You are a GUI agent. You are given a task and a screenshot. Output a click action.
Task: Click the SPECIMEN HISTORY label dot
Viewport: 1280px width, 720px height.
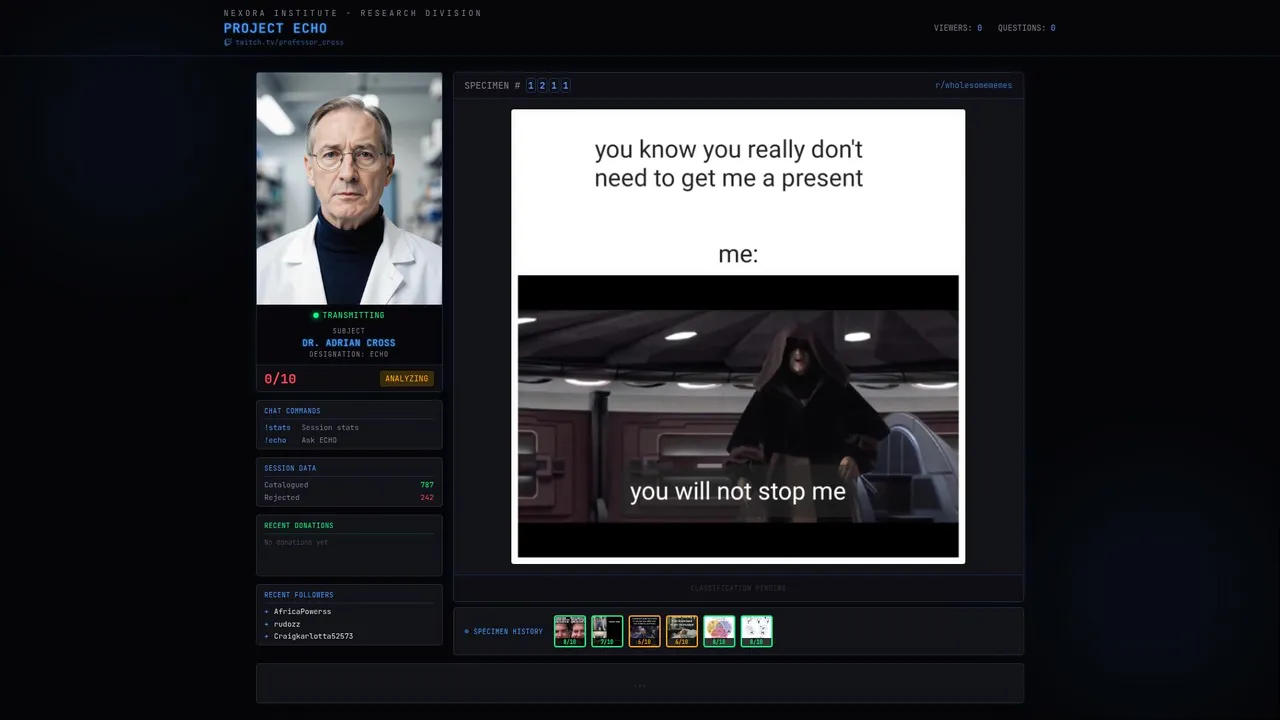point(466,632)
